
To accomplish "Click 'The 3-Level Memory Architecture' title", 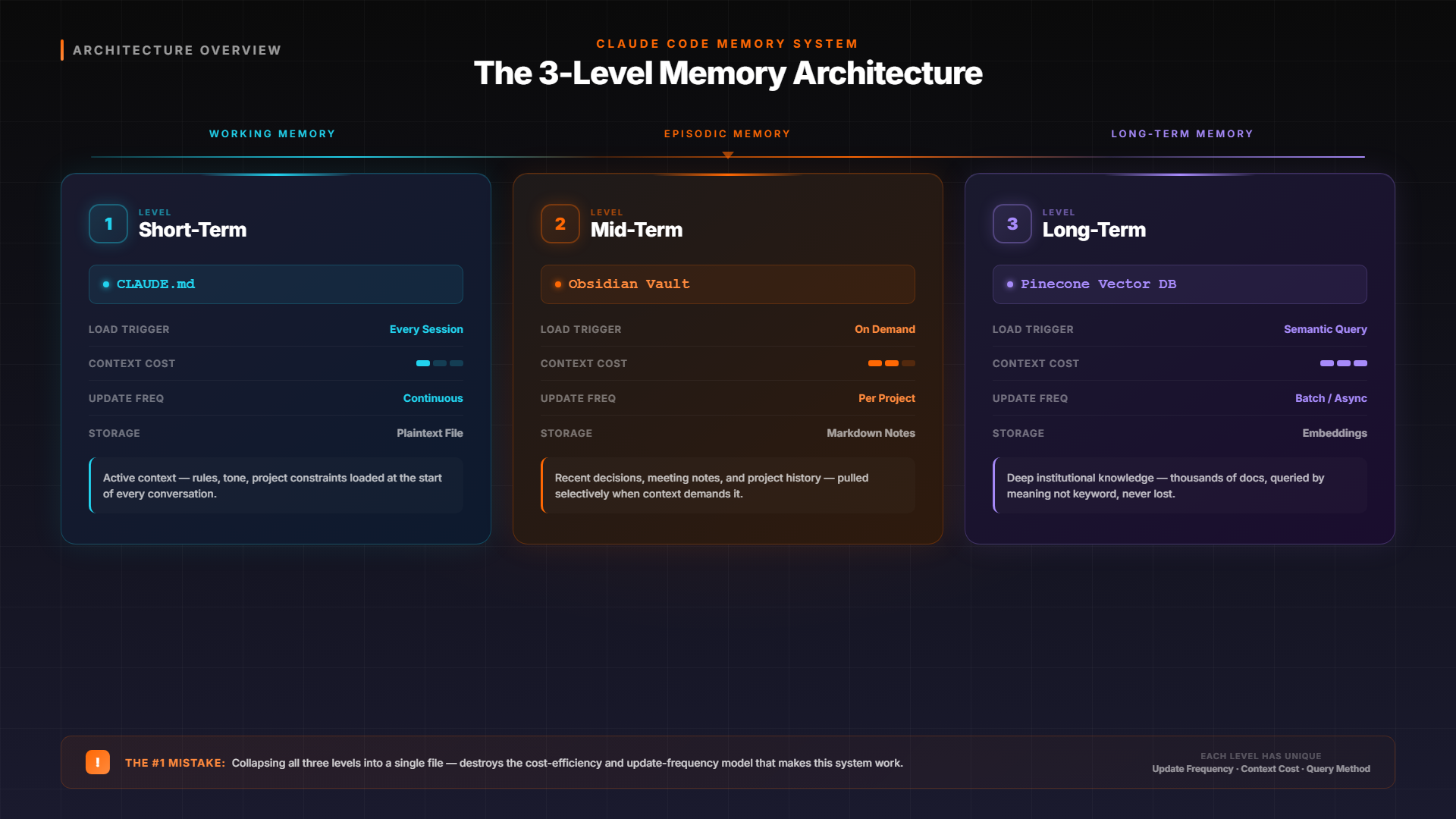I will (x=728, y=74).
